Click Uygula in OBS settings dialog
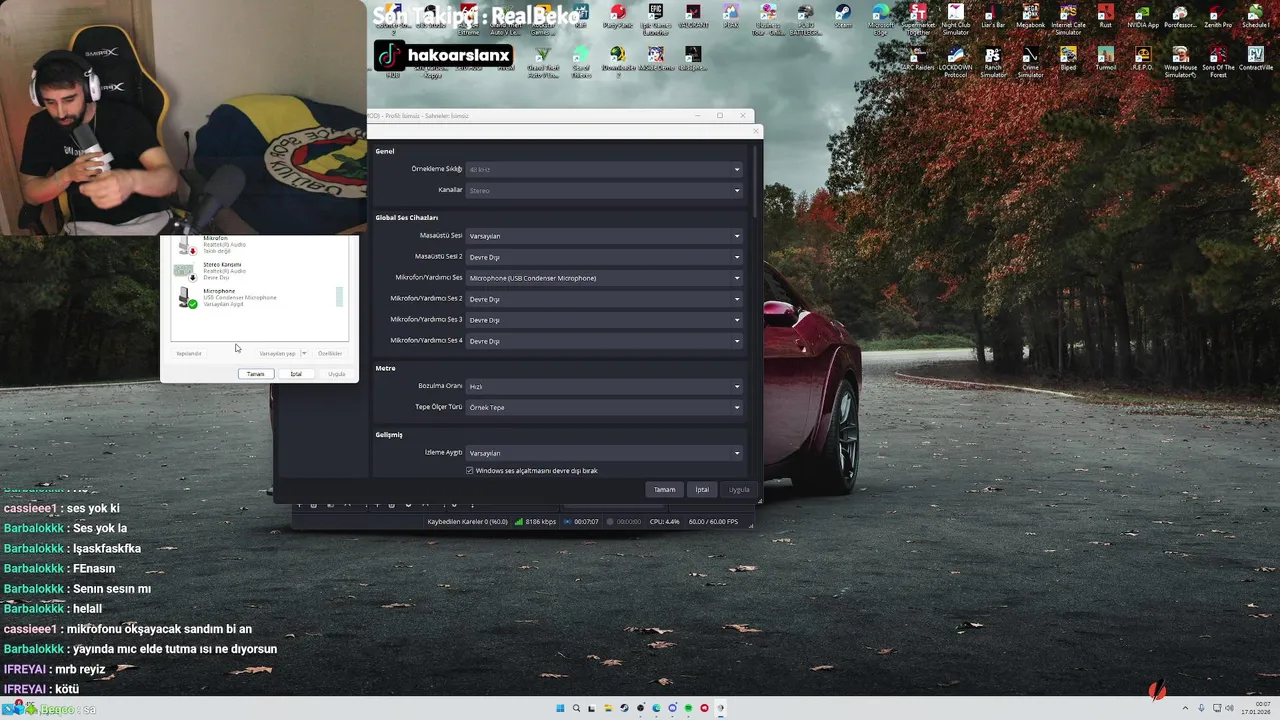Viewport: 1280px width, 720px height. pyautogui.click(x=739, y=490)
